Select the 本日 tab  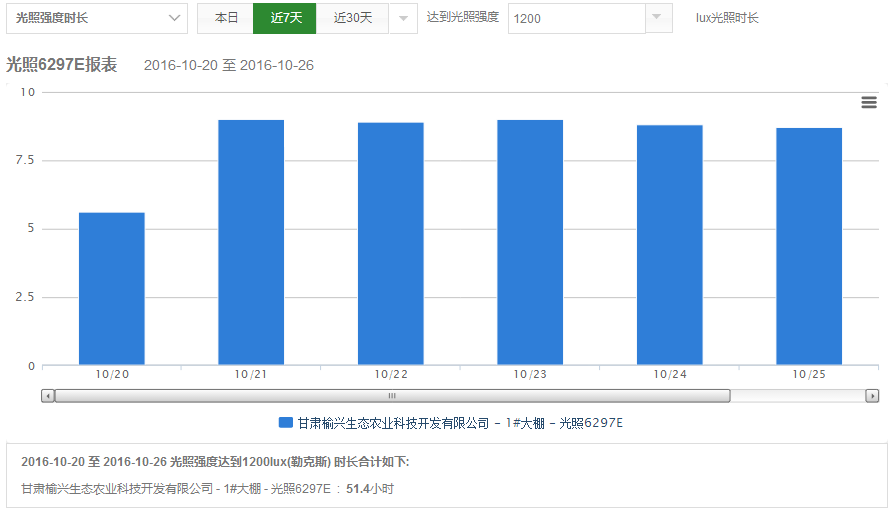(226, 18)
